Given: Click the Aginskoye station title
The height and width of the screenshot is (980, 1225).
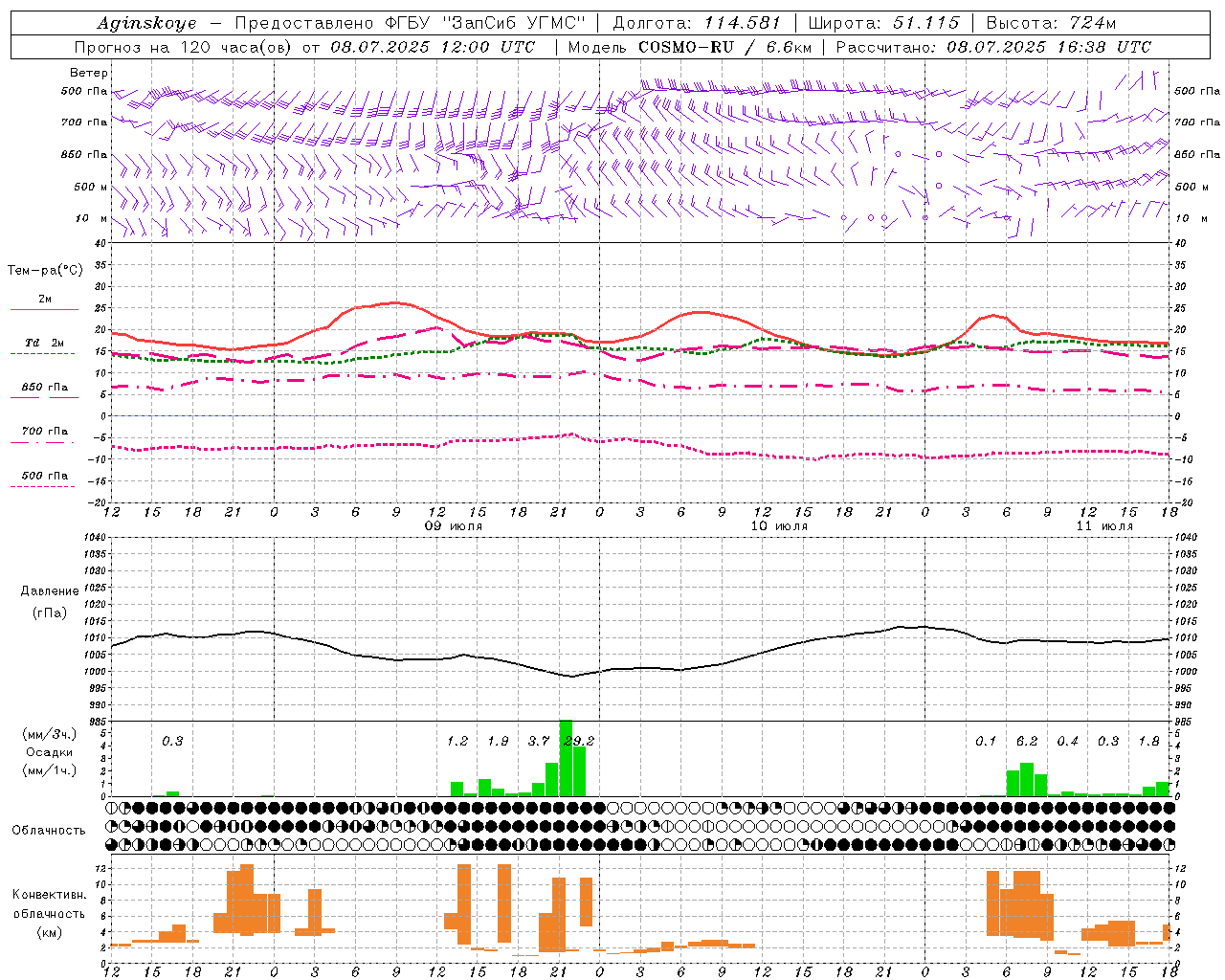Looking at the screenshot, I should (146, 23).
